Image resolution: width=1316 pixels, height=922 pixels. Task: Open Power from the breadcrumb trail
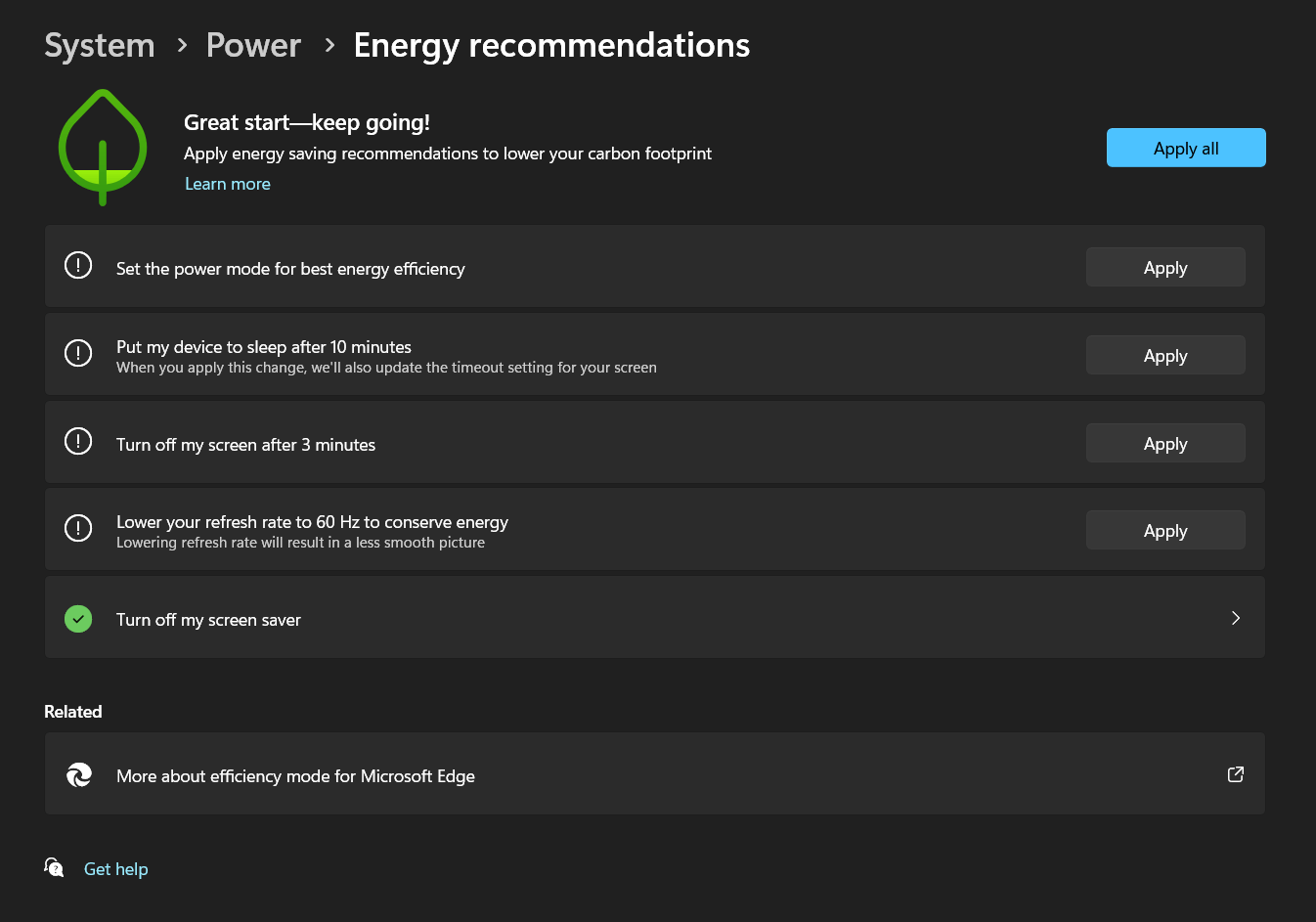click(253, 45)
